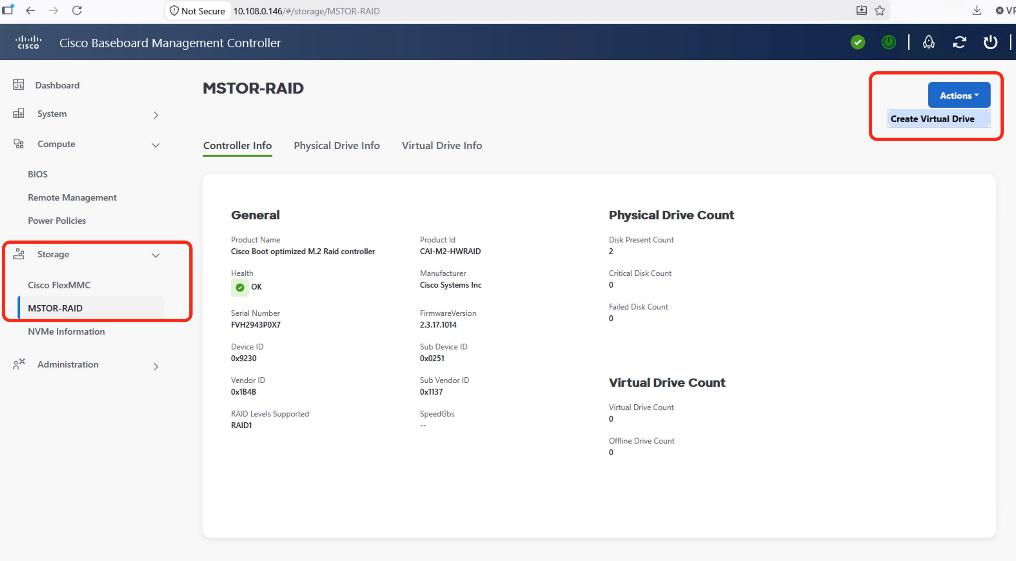Click the Compute sidebar icon
Image resolution: width=1016 pixels, height=561 pixels.
19,144
